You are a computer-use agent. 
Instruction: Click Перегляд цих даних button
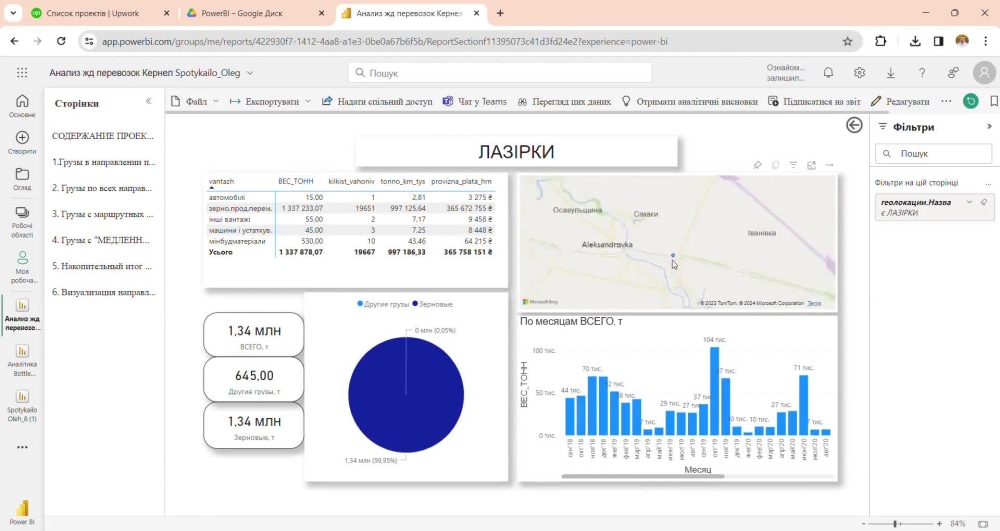tap(564, 101)
